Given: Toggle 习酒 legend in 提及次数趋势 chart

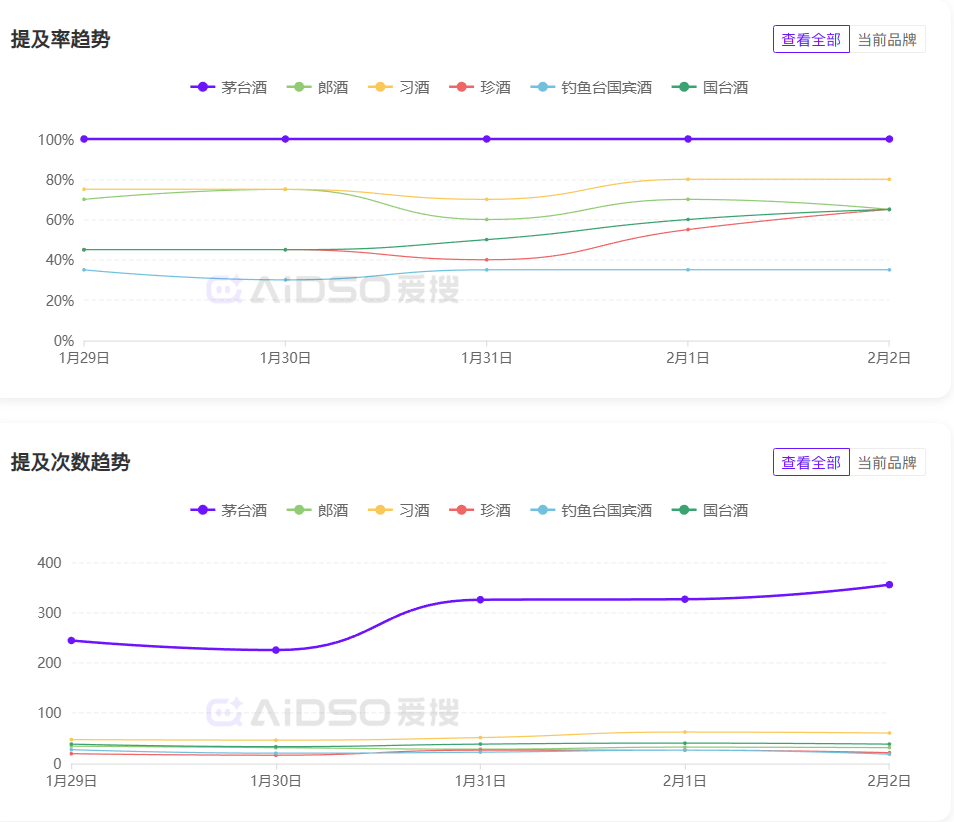Looking at the screenshot, I should tap(400, 510).
